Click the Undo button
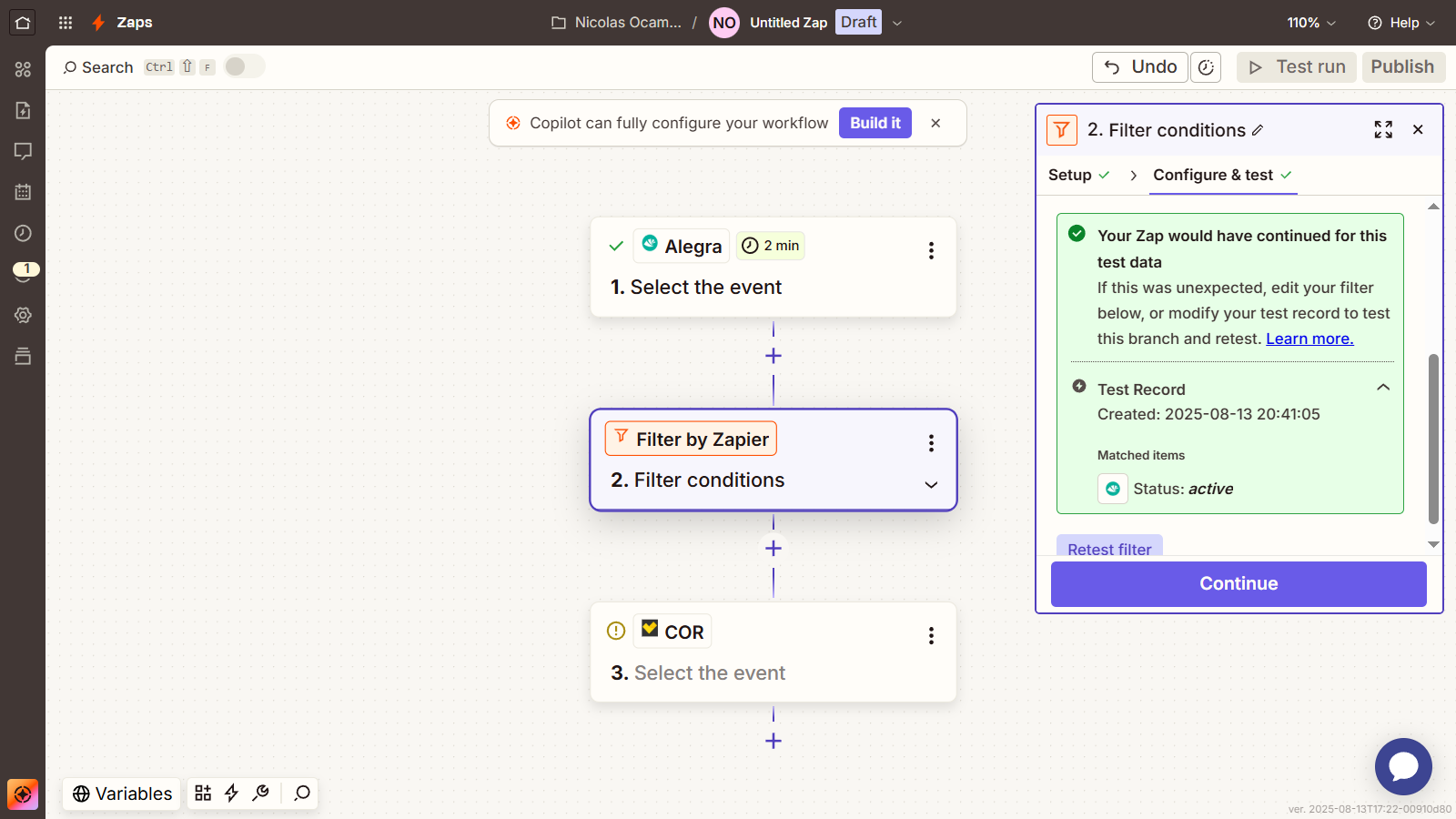 click(x=1140, y=67)
